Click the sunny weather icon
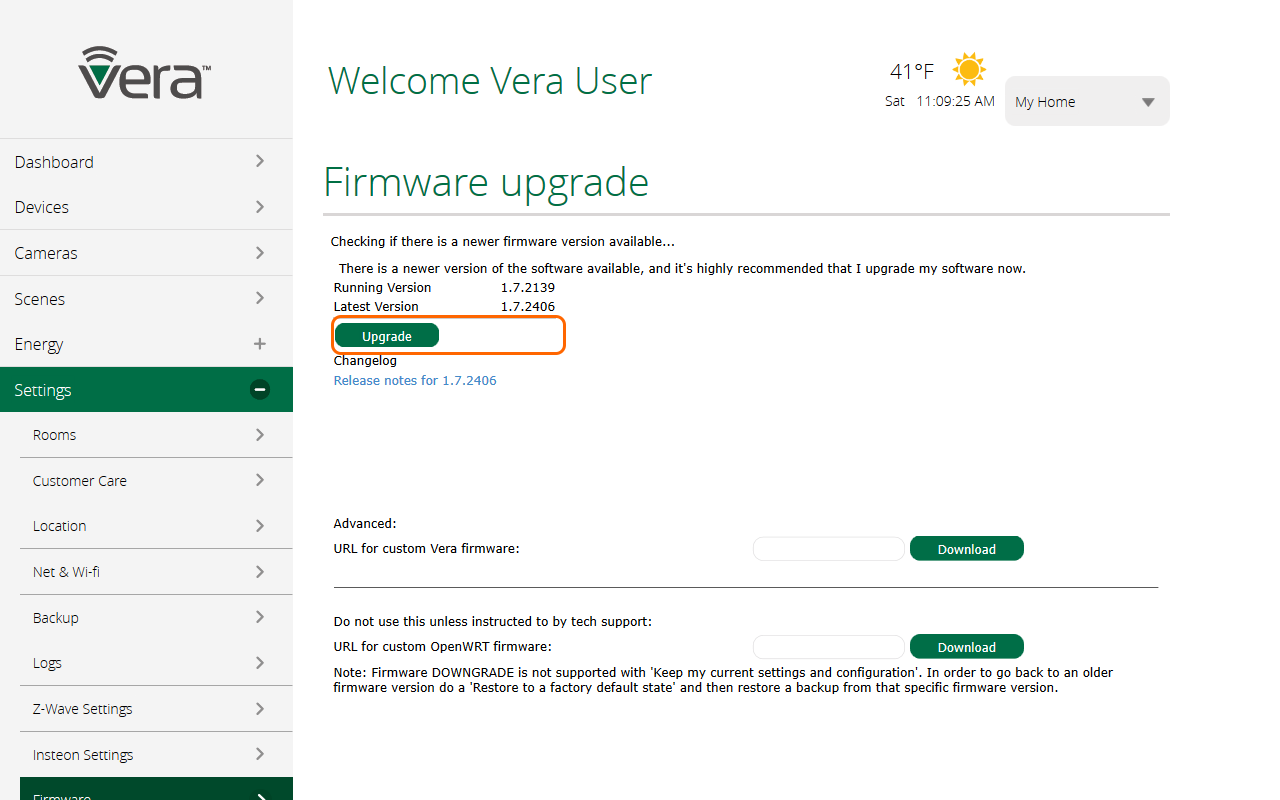Image resolution: width=1280 pixels, height=800 pixels. pos(969,69)
